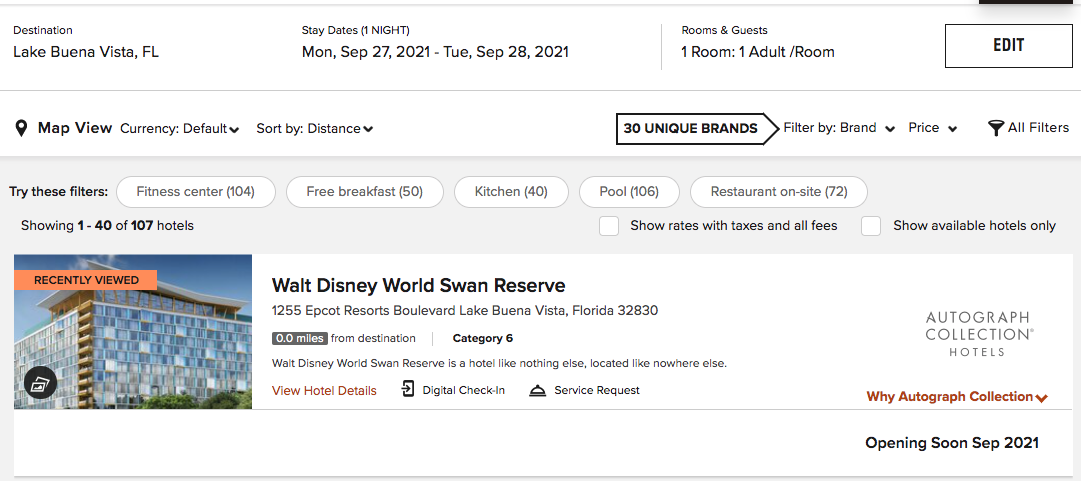Expand the Filter by: Brand dropdown
Viewport: 1081px width, 481px height.
click(838, 128)
